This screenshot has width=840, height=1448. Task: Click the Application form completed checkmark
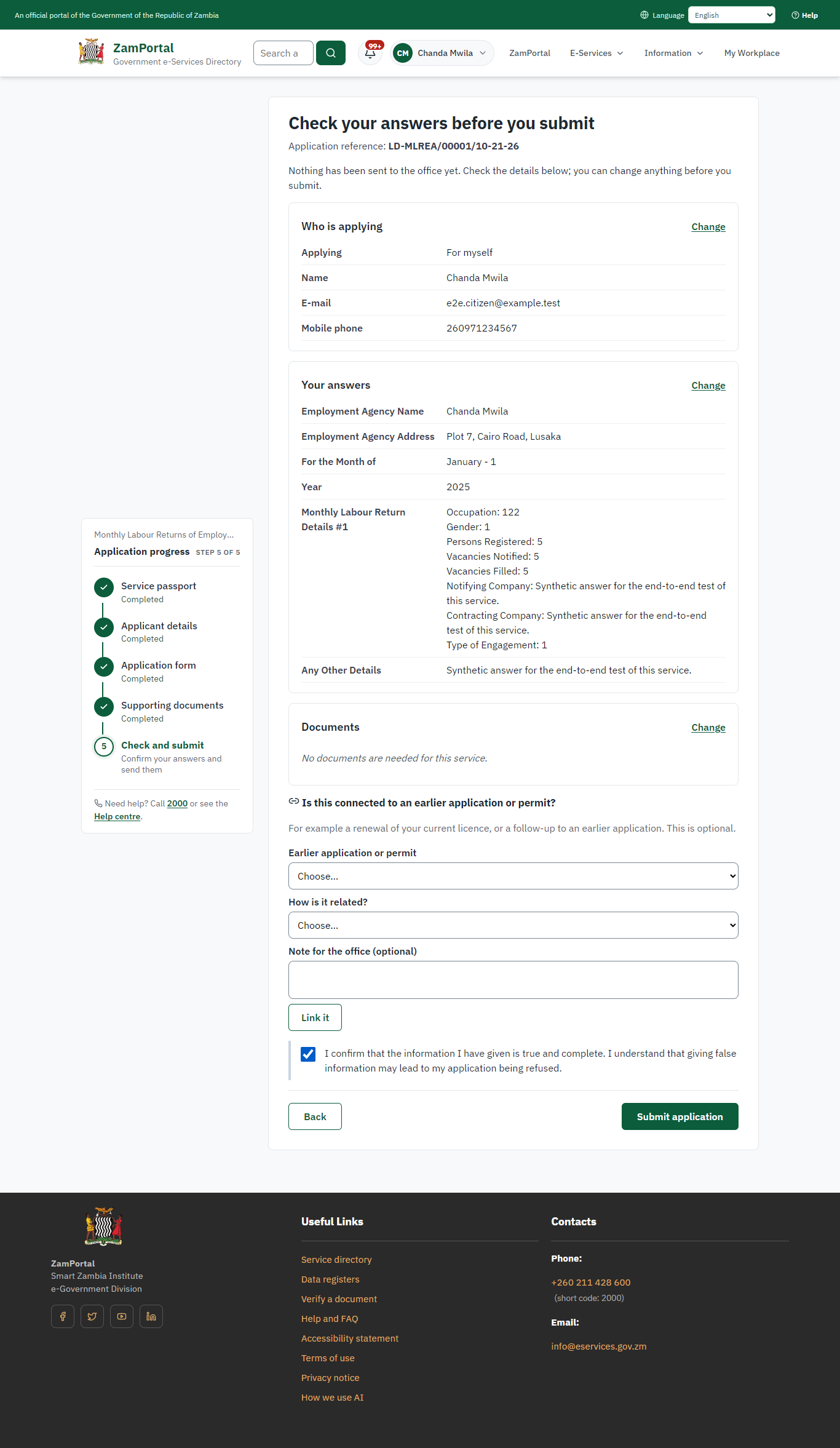point(104,667)
